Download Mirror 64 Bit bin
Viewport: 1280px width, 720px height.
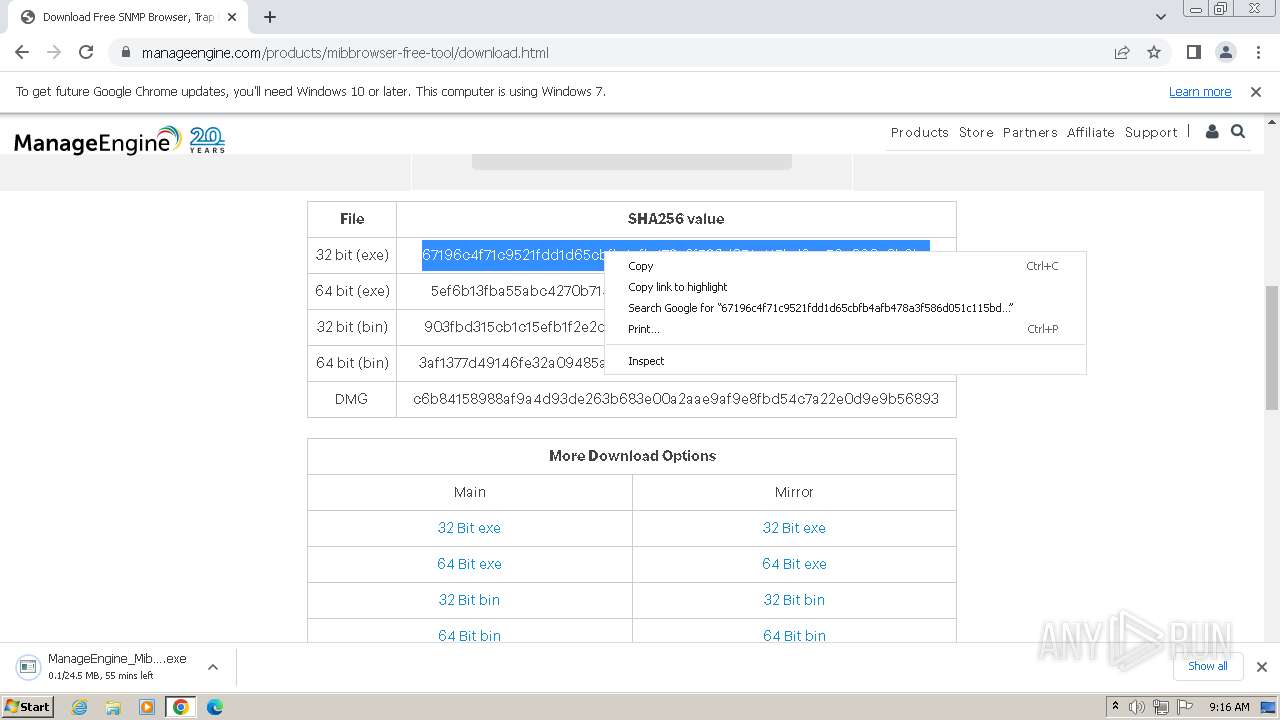tap(794, 635)
